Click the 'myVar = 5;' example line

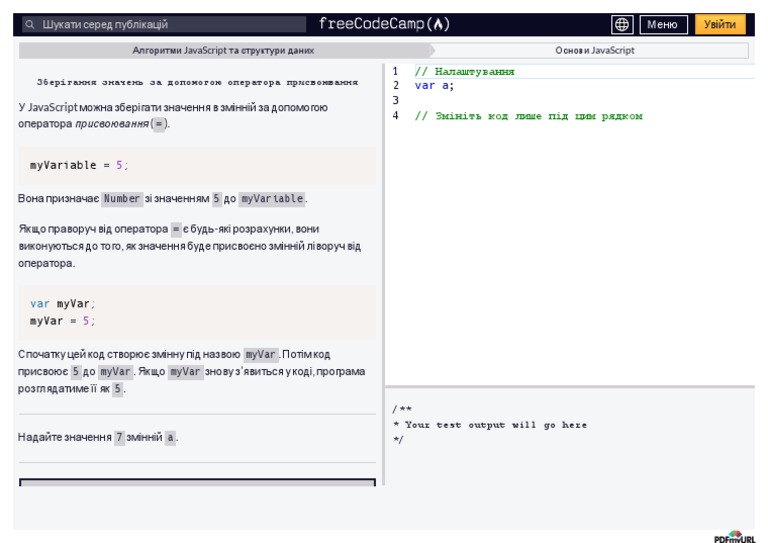62,321
